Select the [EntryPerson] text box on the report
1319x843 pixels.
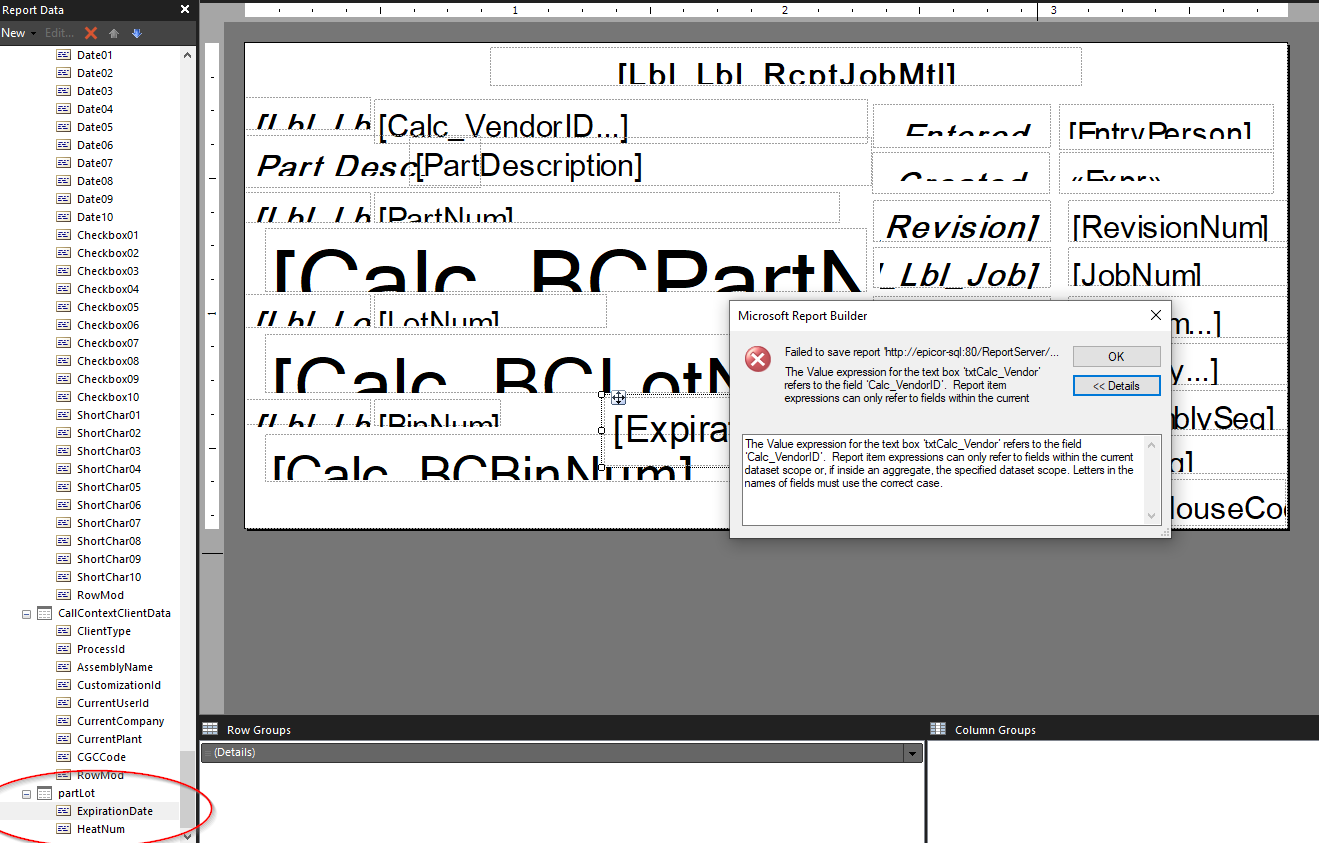coord(1166,127)
